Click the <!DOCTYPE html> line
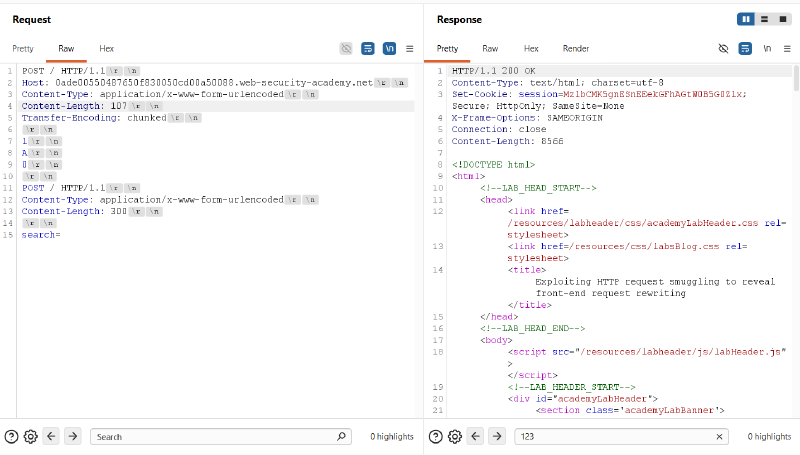The image size is (800, 455). click(x=493, y=165)
